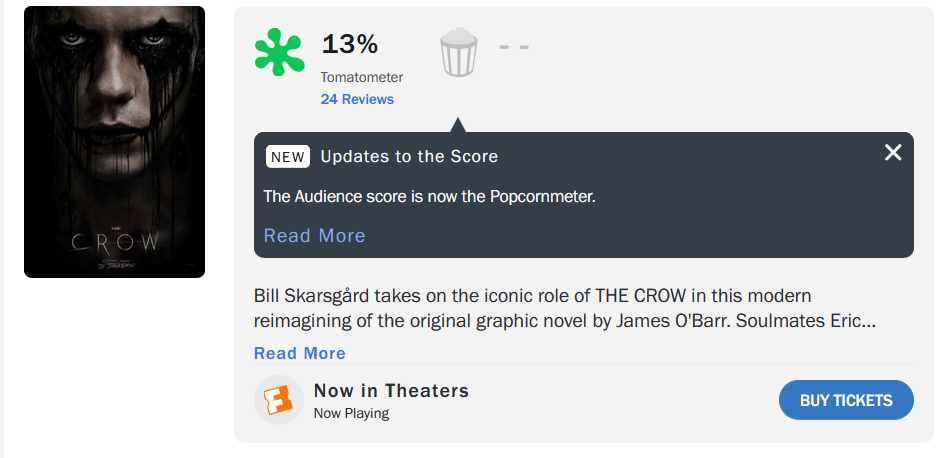
Task: Open the 24 Reviews link
Action: (x=357, y=99)
